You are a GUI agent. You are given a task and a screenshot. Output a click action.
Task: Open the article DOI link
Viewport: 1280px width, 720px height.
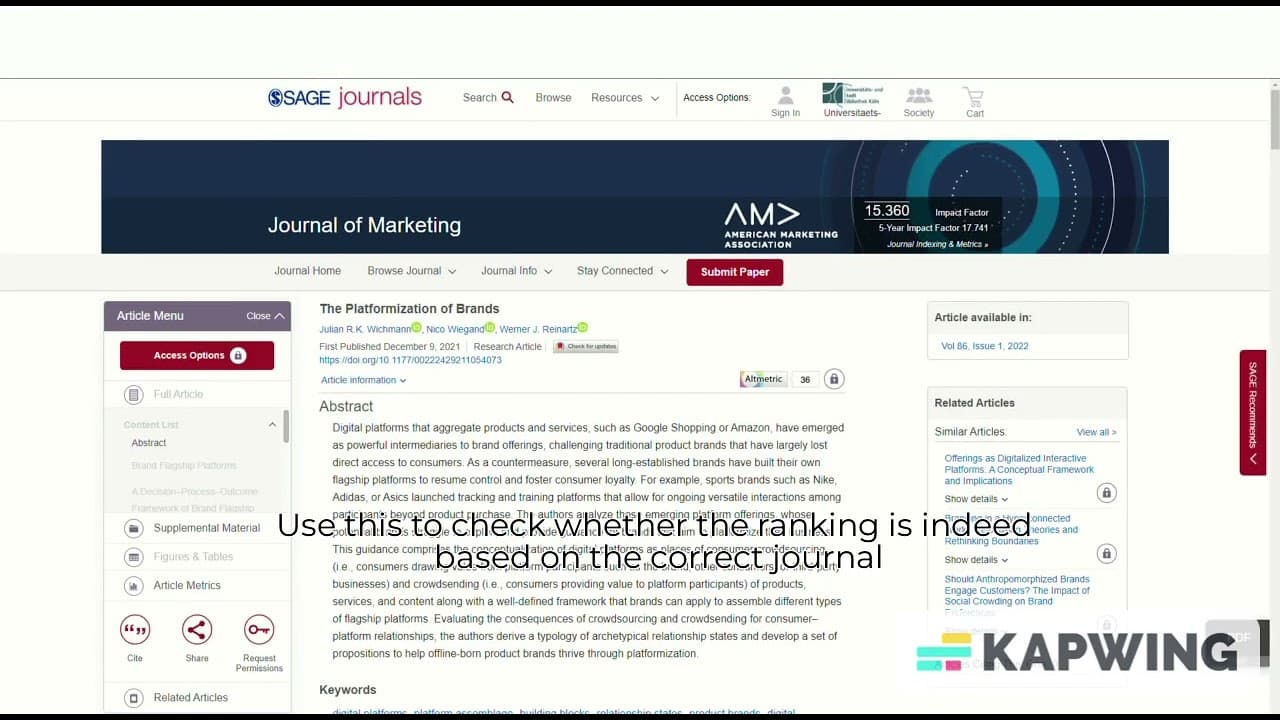pyautogui.click(x=410, y=360)
